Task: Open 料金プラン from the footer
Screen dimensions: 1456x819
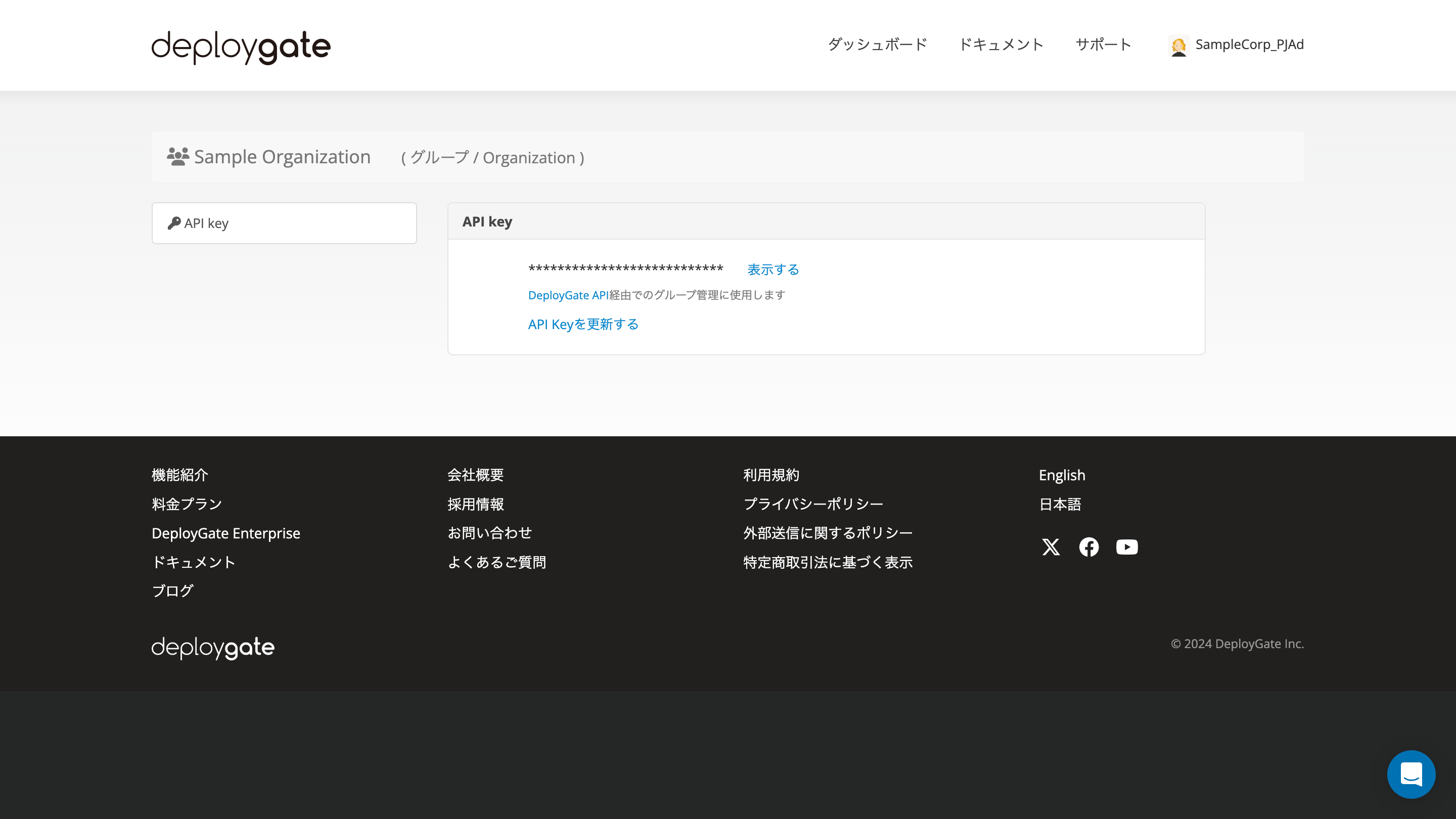Action: click(x=186, y=504)
